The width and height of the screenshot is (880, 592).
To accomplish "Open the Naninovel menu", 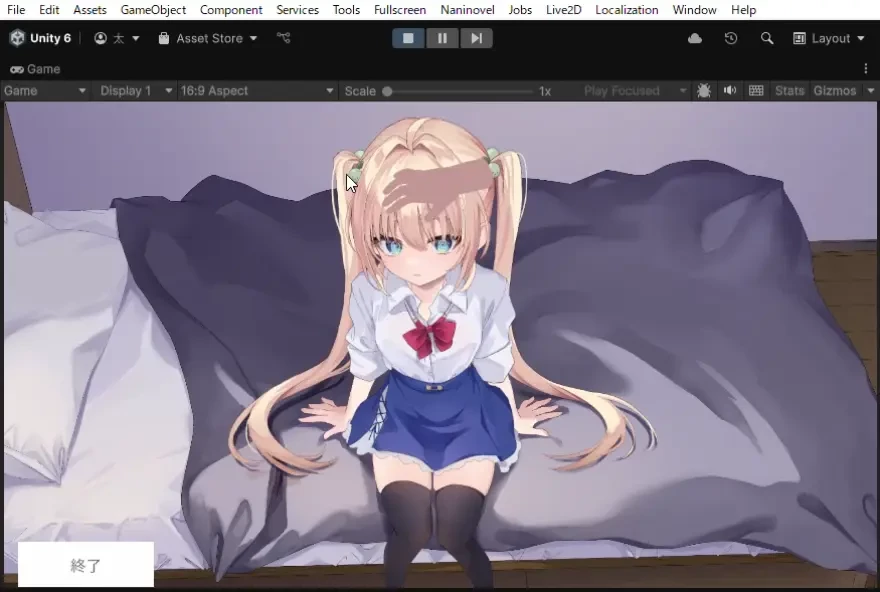I will pos(468,10).
